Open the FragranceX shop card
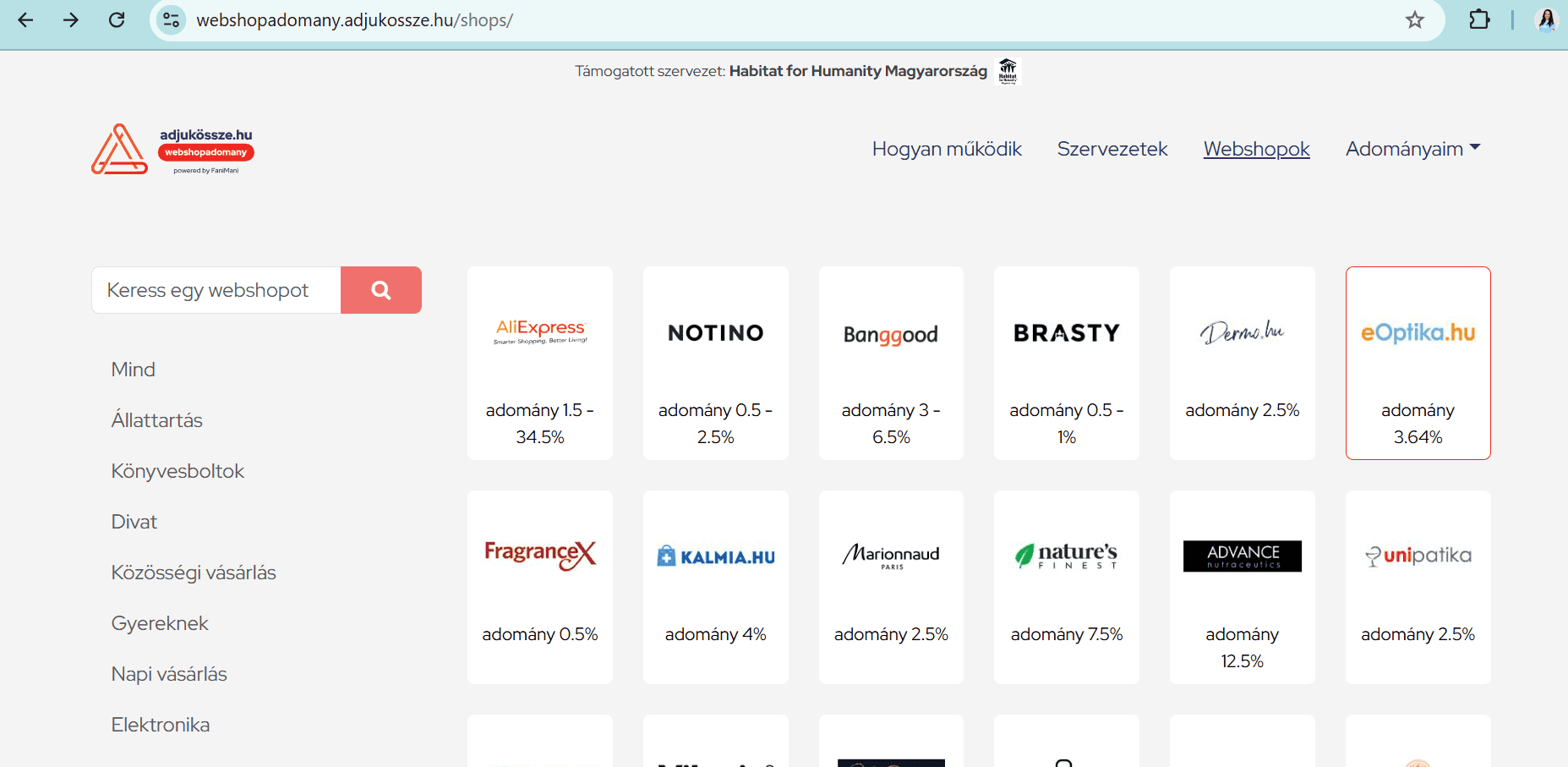Screen dimensions: 1568x767 point(540,588)
